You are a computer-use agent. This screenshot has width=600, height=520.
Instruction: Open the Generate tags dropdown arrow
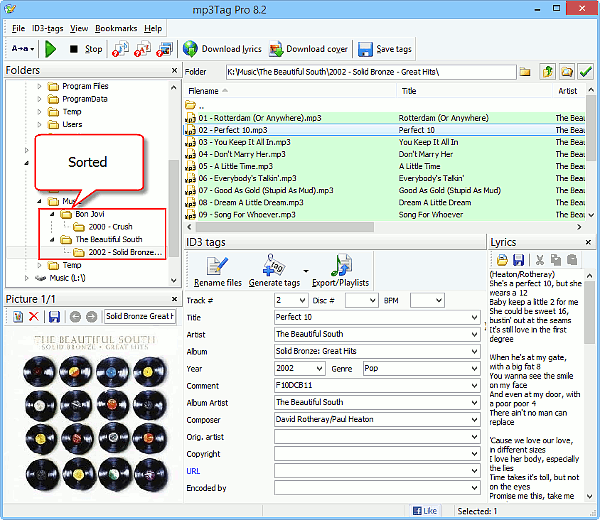pyautogui.click(x=306, y=271)
